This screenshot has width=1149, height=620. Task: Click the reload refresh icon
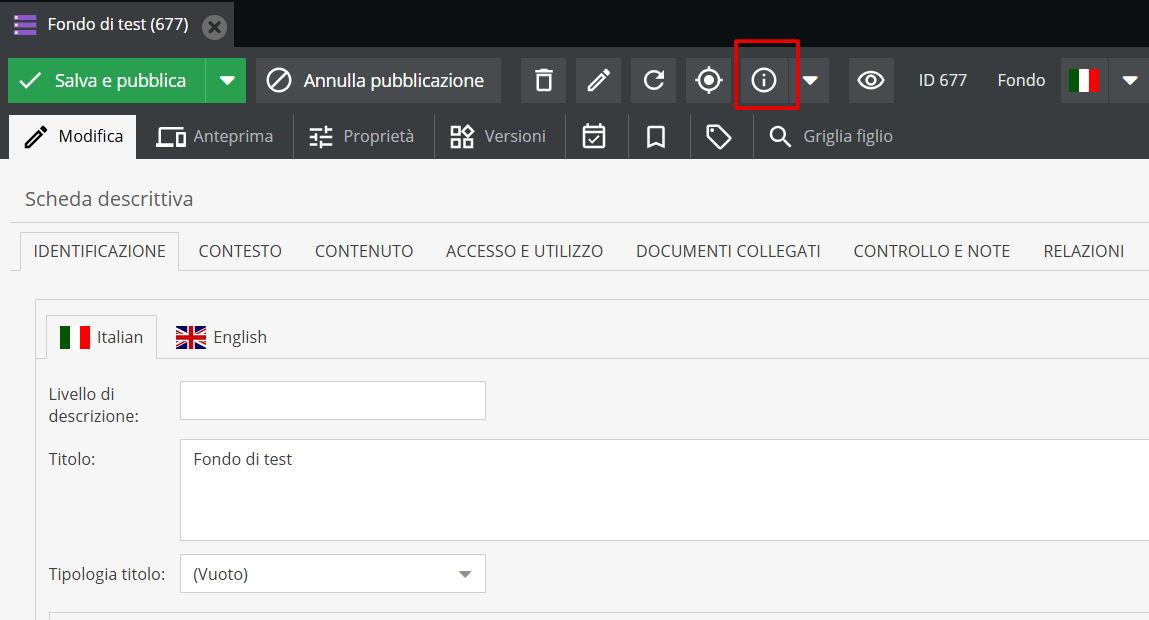[x=653, y=81]
